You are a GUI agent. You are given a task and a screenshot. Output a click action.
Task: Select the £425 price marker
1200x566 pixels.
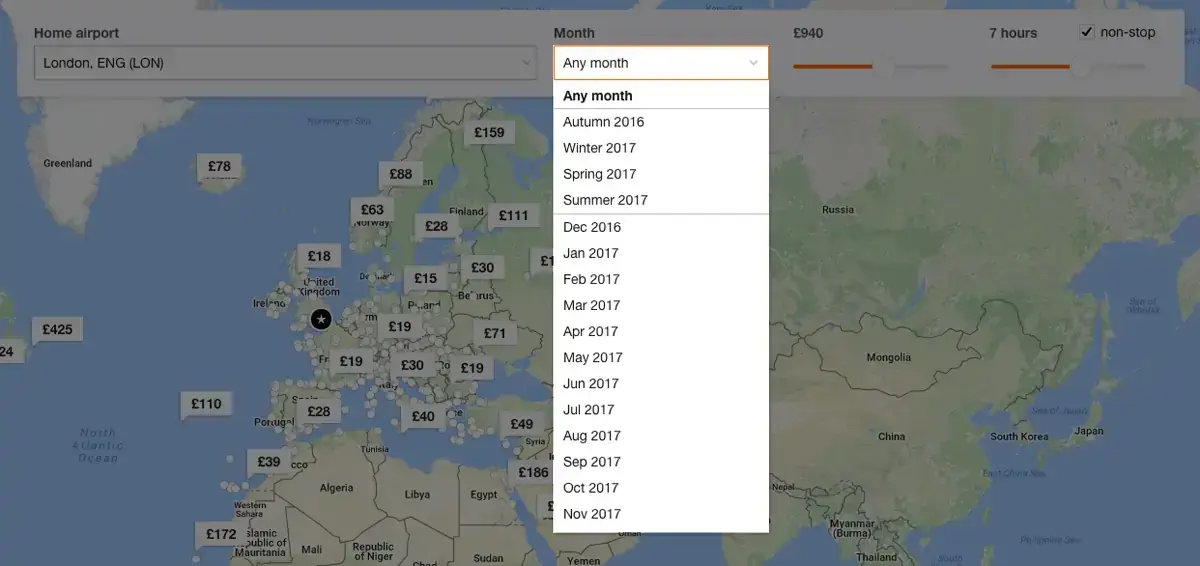[x=58, y=329]
